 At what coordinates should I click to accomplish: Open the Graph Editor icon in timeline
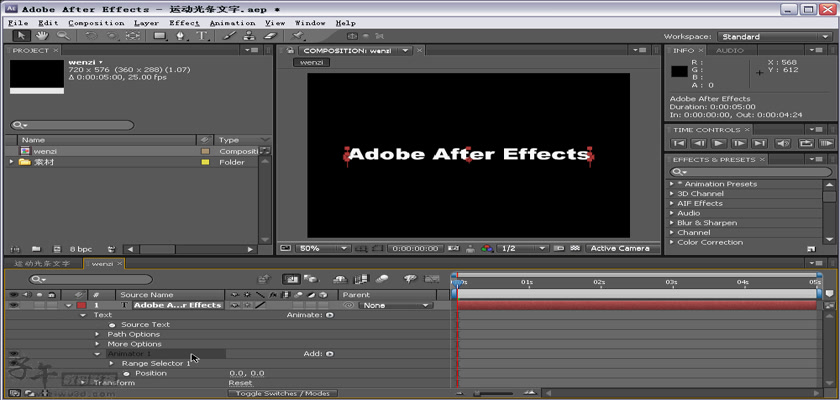click(432, 279)
